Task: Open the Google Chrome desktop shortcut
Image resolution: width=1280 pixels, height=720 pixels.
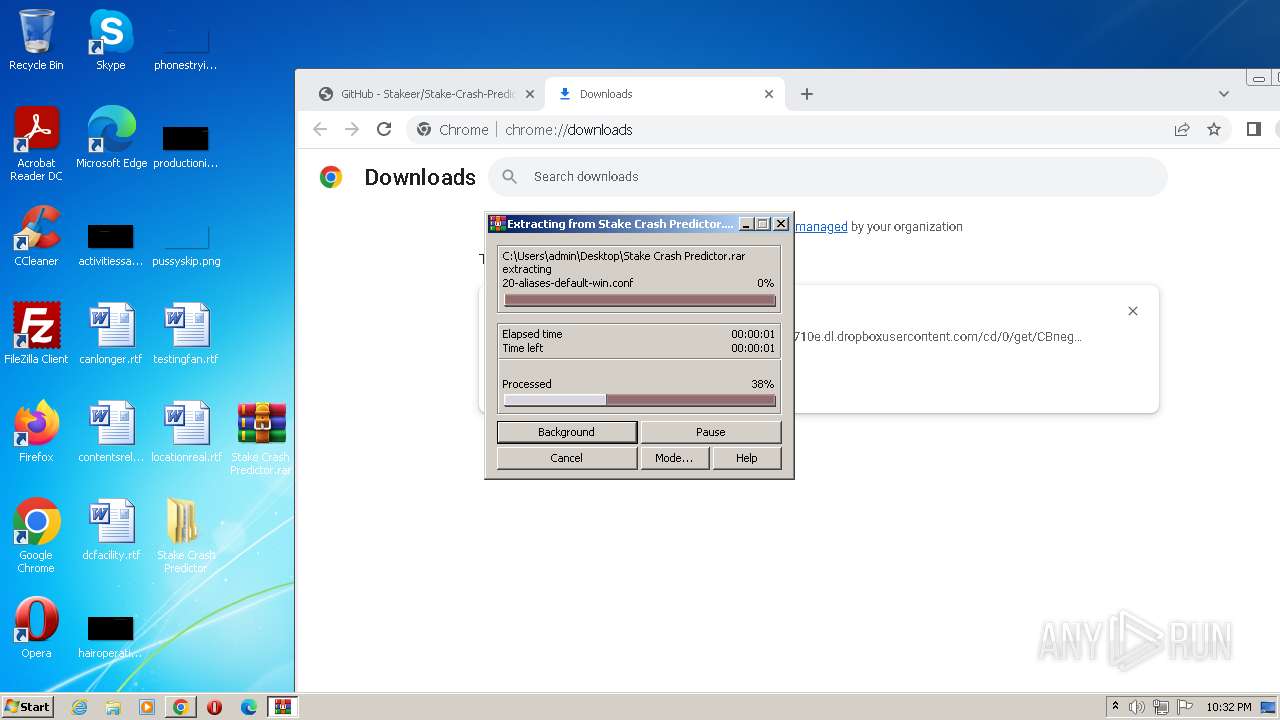Action: tap(36, 536)
